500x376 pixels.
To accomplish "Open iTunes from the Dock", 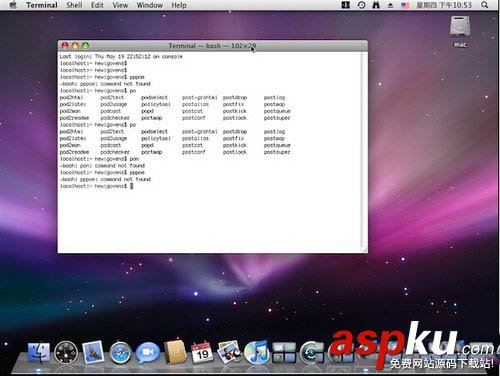I will pyautogui.click(x=257, y=353).
